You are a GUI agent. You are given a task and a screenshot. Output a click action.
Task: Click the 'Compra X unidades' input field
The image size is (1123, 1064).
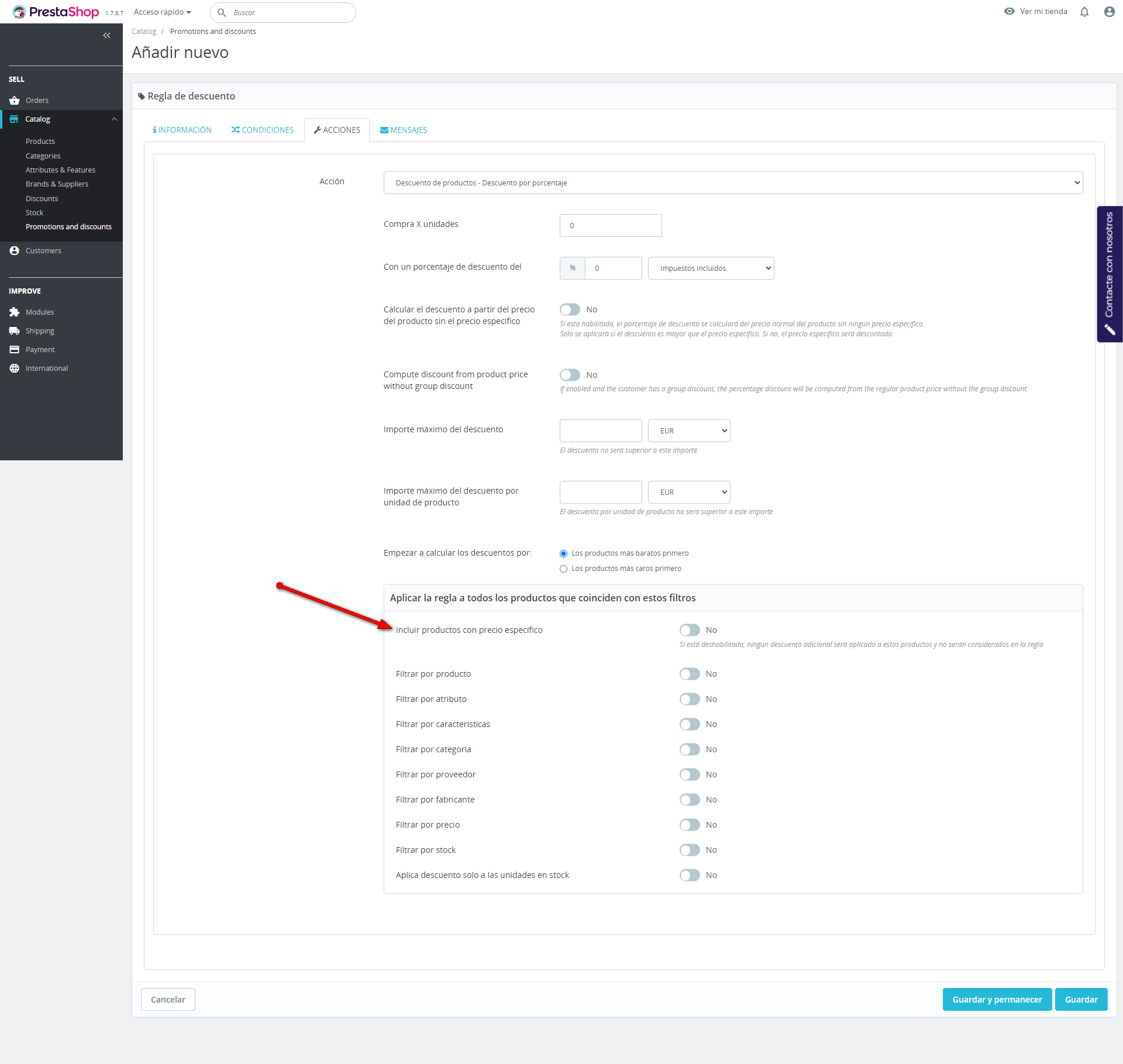pyautogui.click(x=610, y=226)
